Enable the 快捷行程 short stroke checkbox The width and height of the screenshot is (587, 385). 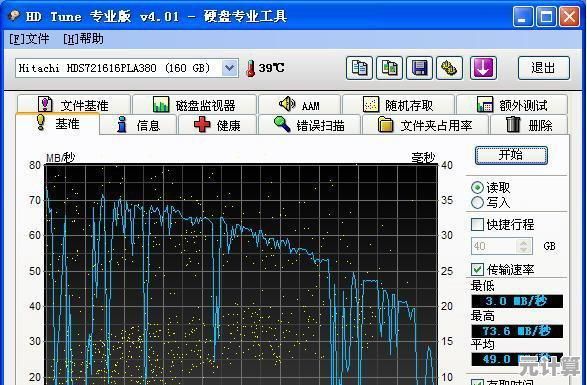tap(477, 225)
